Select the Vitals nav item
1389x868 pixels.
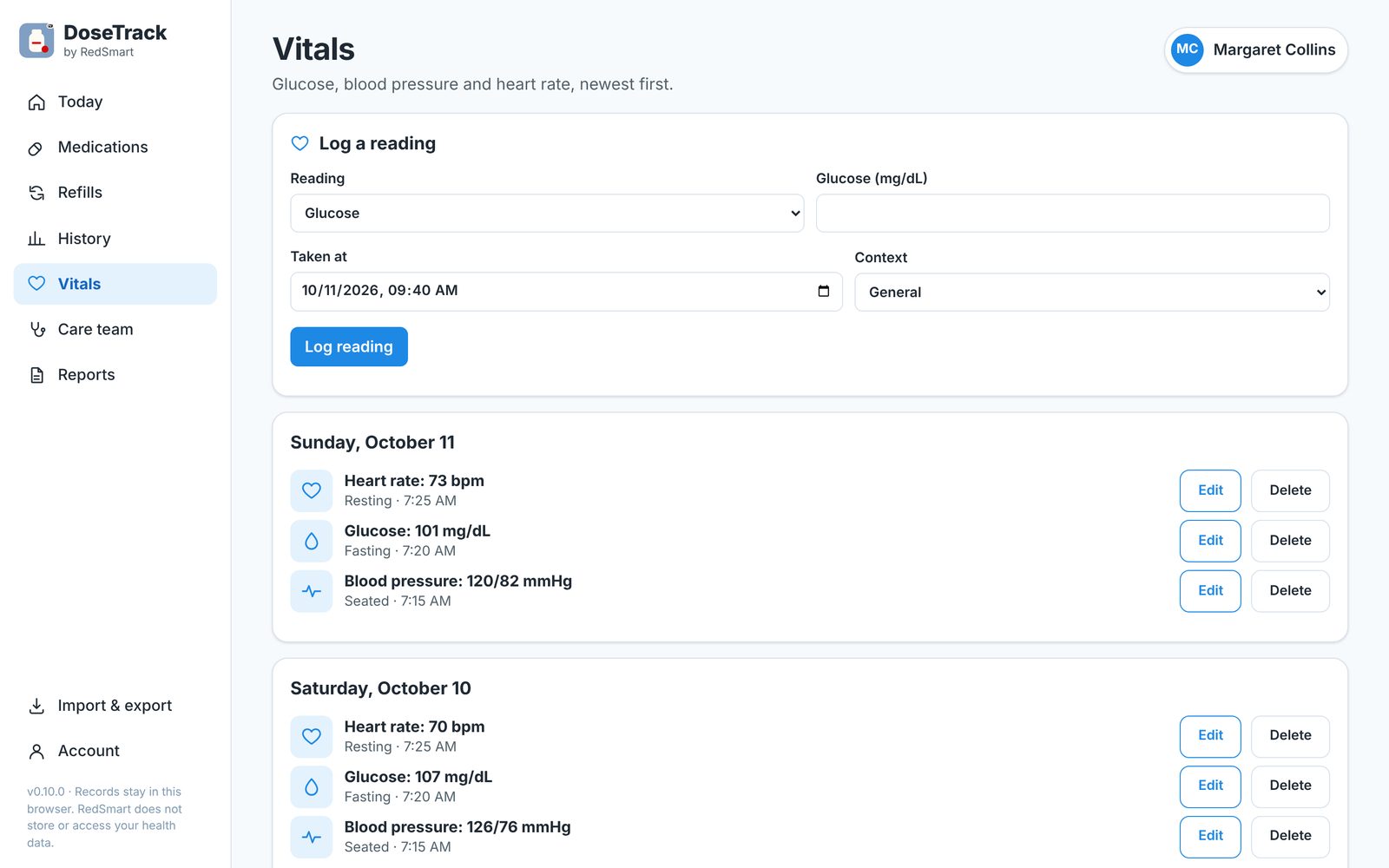coord(115,284)
